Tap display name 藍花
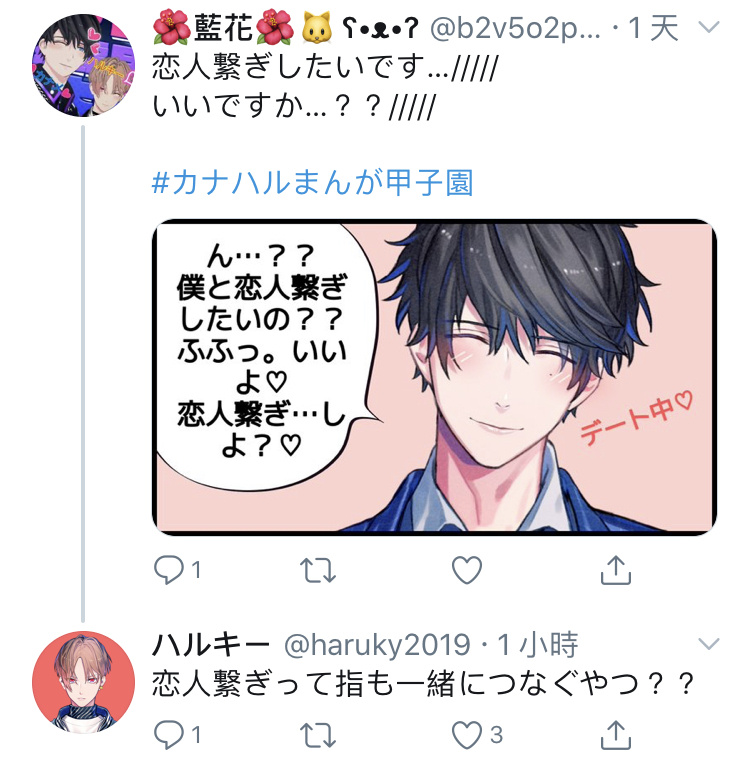This screenshot has width=750, height=765. coord(223,27)
